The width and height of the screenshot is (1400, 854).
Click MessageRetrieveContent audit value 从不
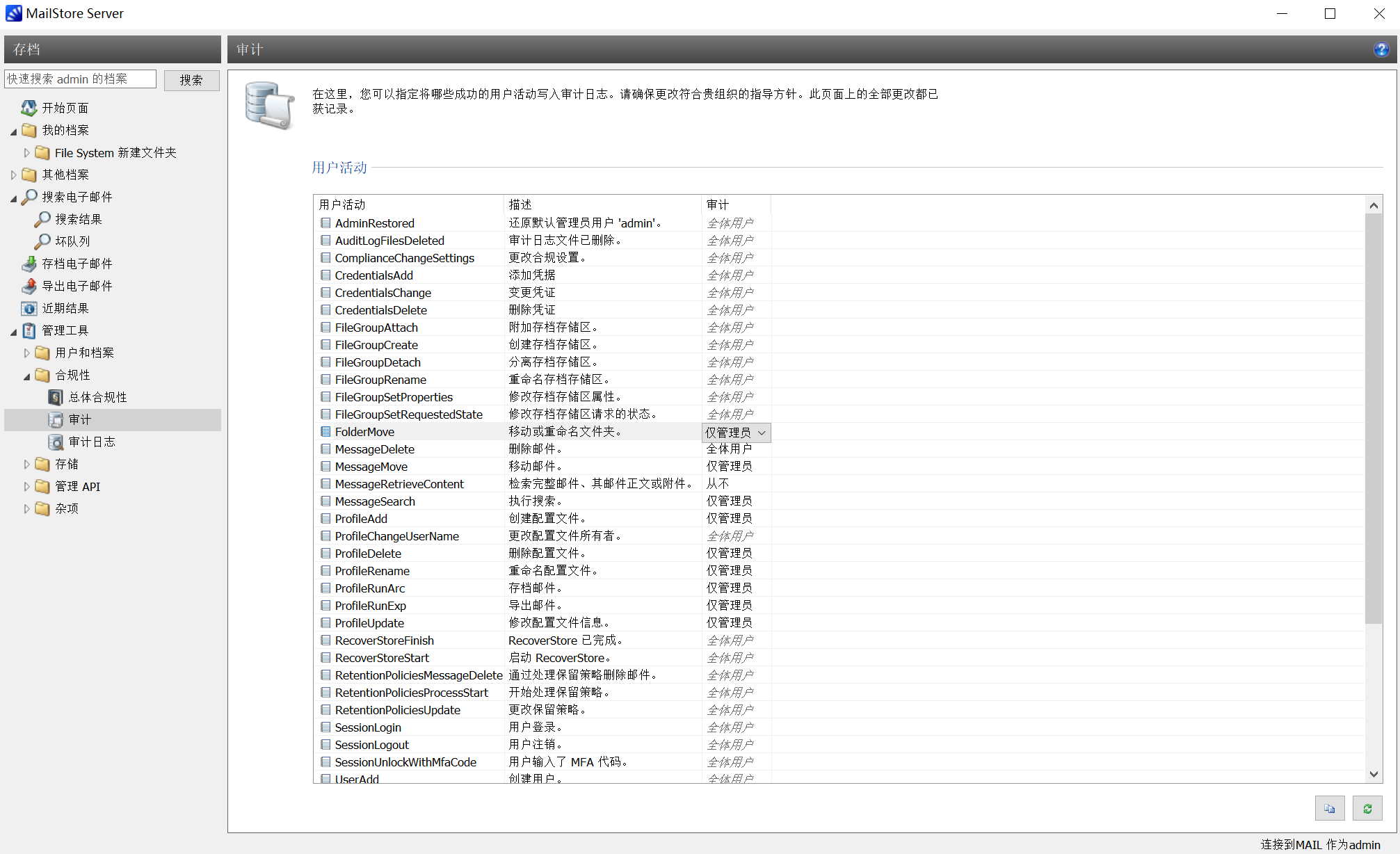tap(718, 484)
